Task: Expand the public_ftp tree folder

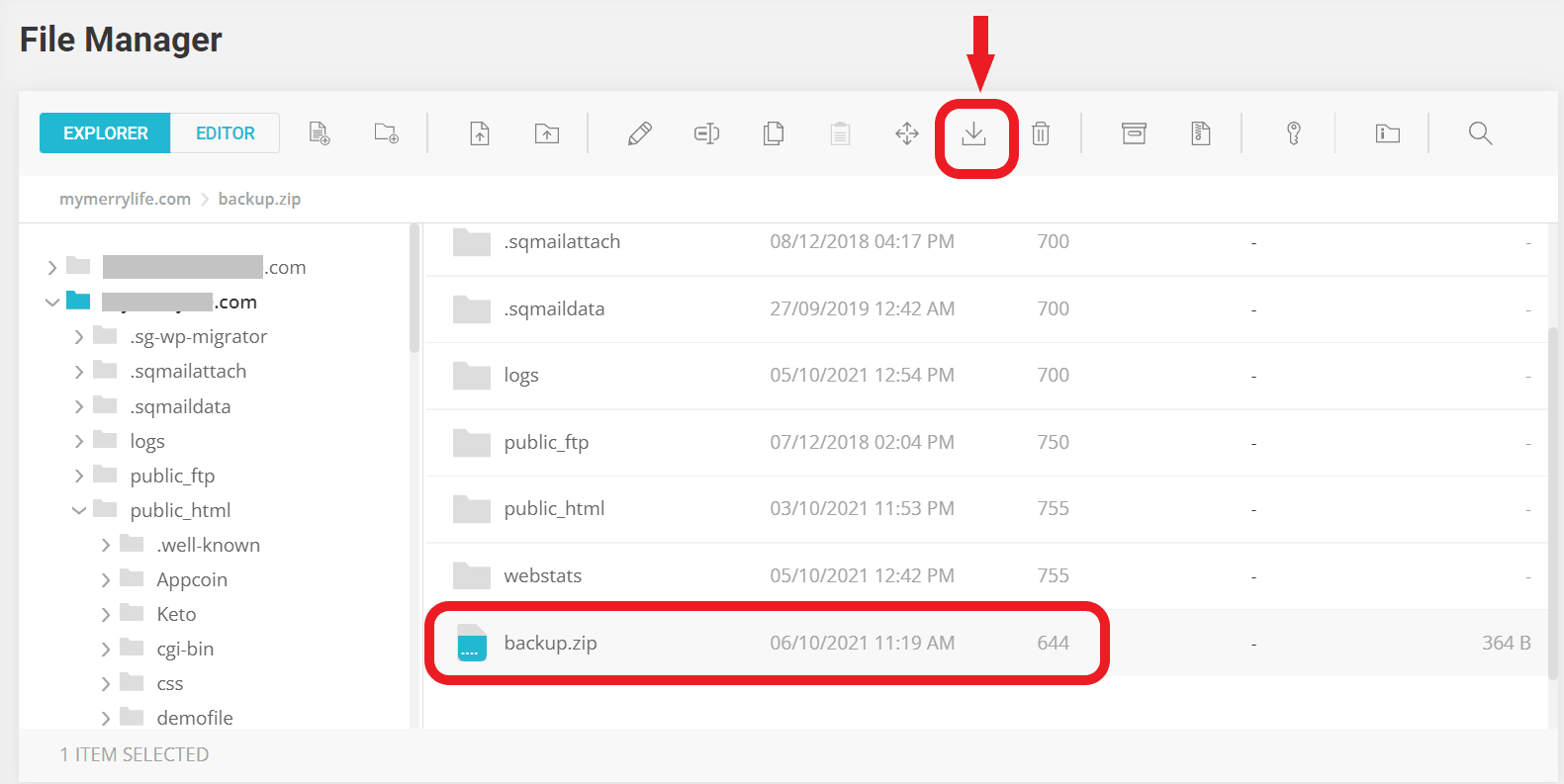Action: click(x=79, y=476)
